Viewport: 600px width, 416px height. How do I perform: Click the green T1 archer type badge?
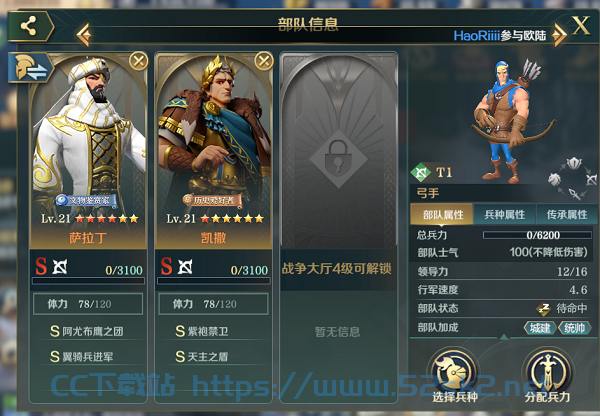(421, 172)
